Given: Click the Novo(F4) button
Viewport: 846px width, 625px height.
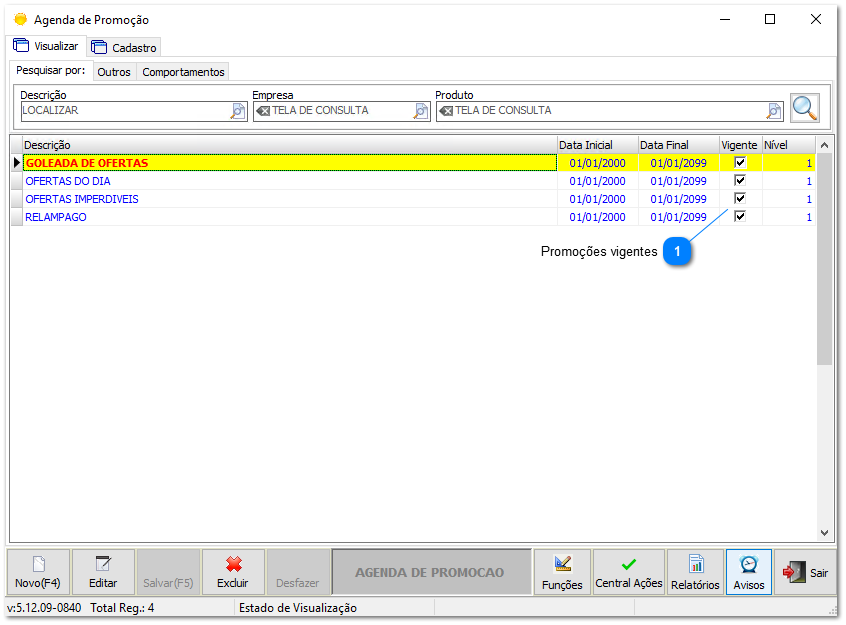Looking at the screenshot, I should click(x=37, y=571).
